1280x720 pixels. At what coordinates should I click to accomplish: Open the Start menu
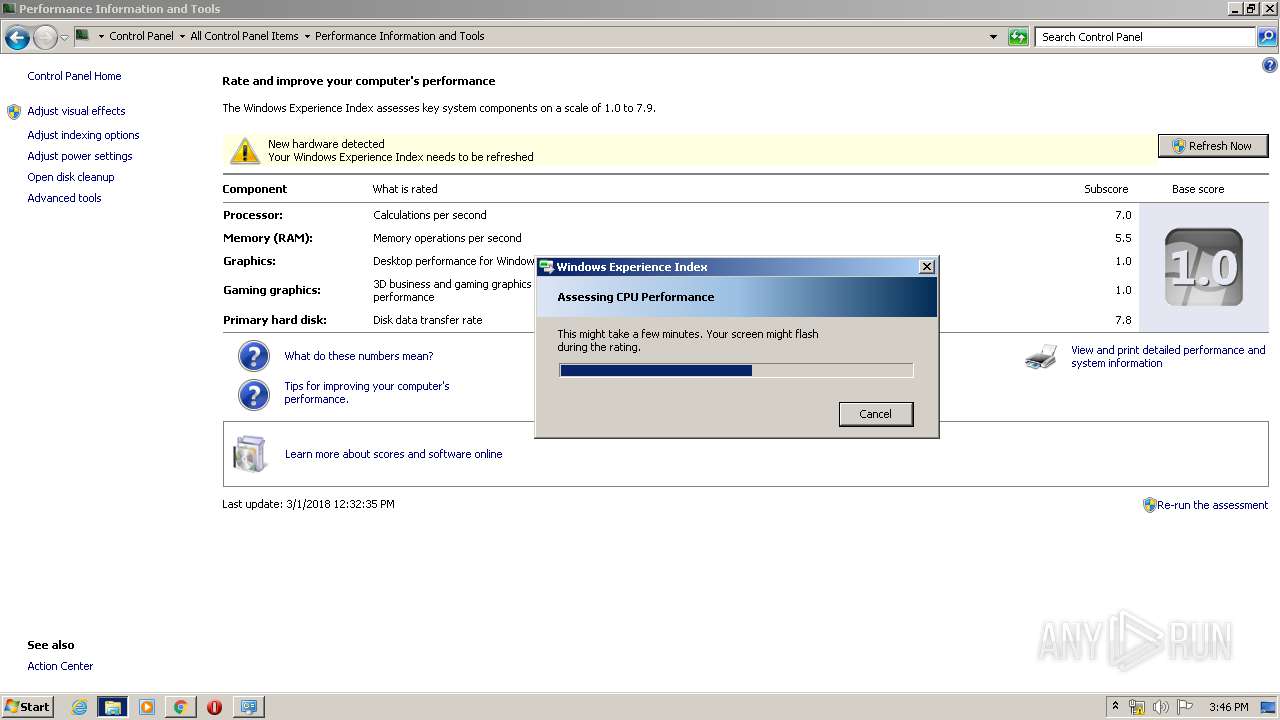coord(28,706)
